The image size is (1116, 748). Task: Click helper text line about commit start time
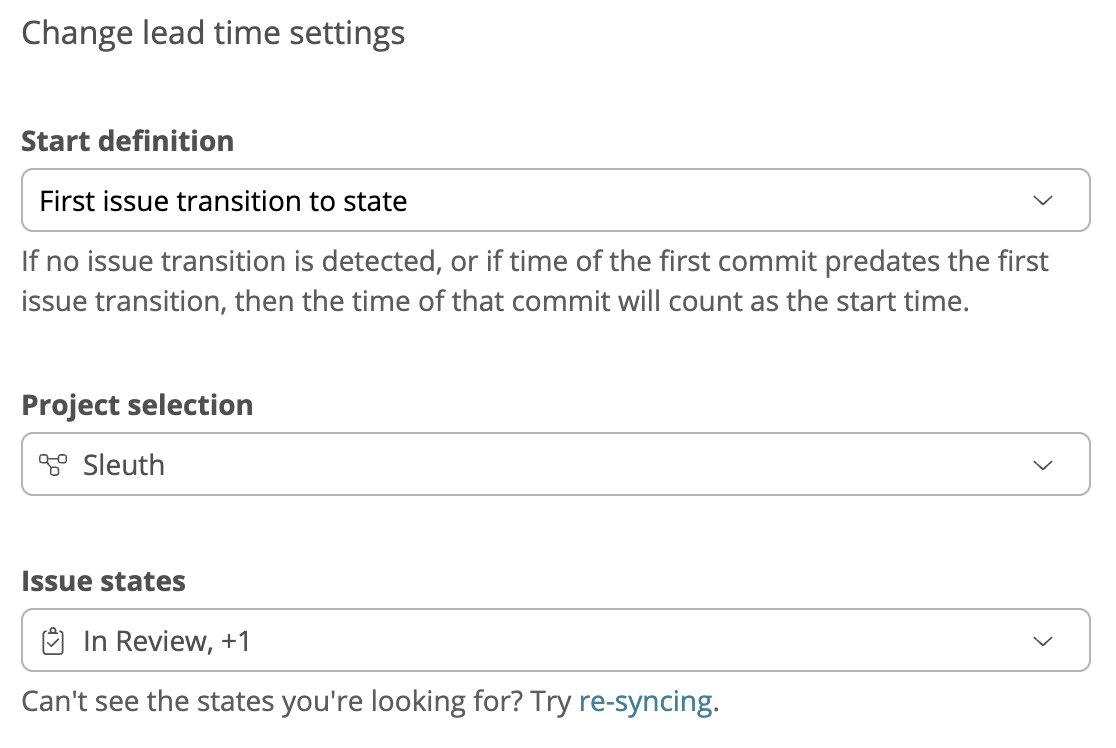click(495, 301)
